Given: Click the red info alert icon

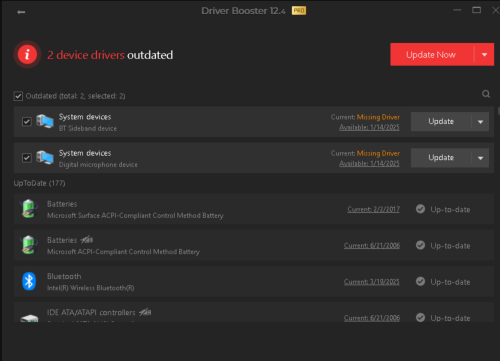Looking at the screenshot, I should click(27, 54).
